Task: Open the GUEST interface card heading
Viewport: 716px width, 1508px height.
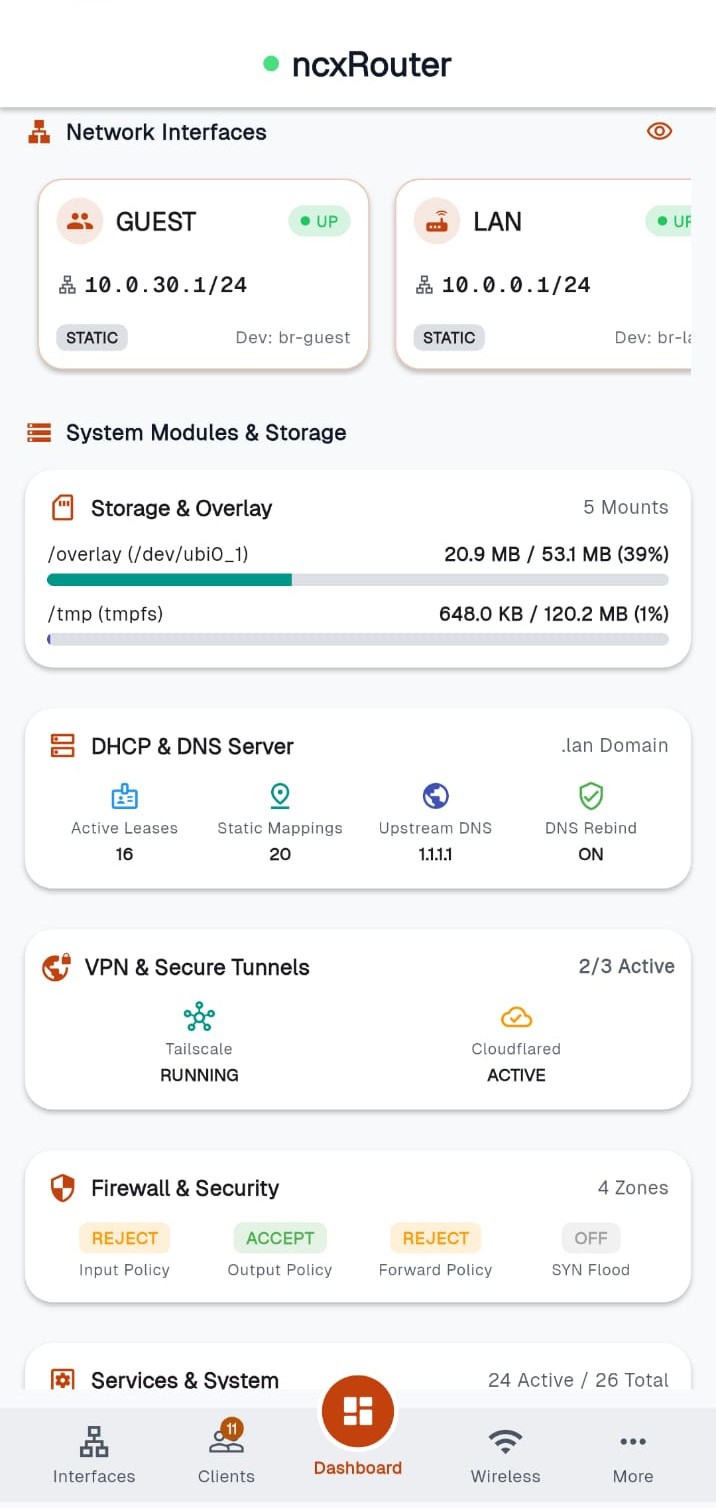Action: pos(156,221)
